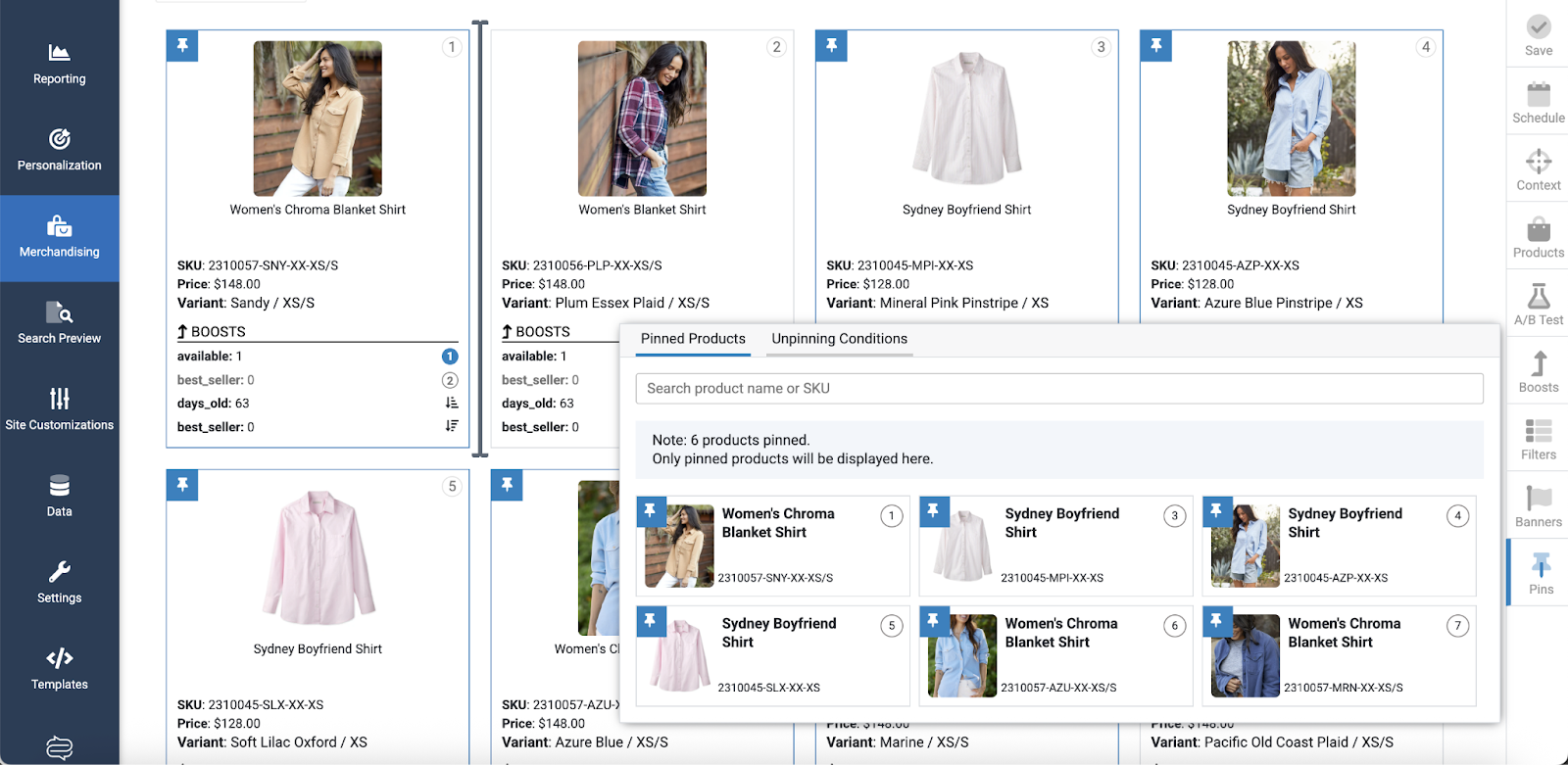
Task: Select the Pinned Products tab
Action: point(693,339)
